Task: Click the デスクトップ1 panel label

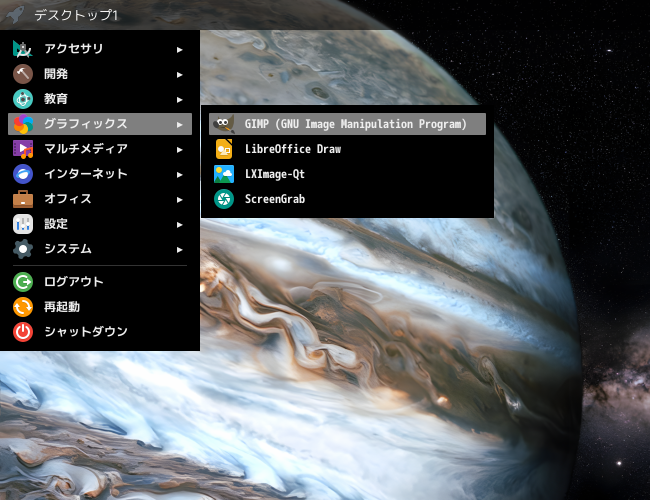Action: 76,15
